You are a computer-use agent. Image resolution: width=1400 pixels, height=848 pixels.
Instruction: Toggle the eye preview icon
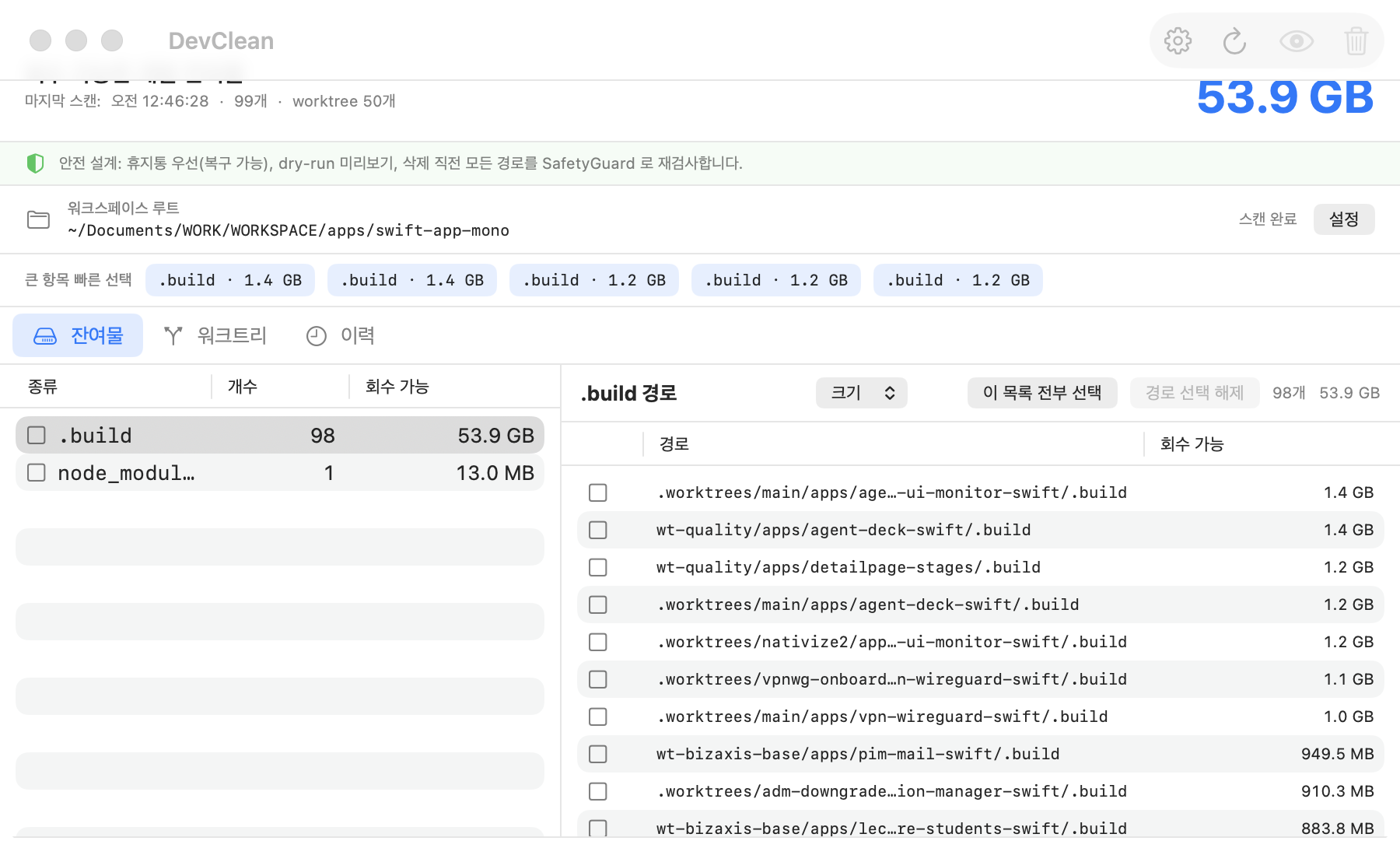coord(1297,40)
